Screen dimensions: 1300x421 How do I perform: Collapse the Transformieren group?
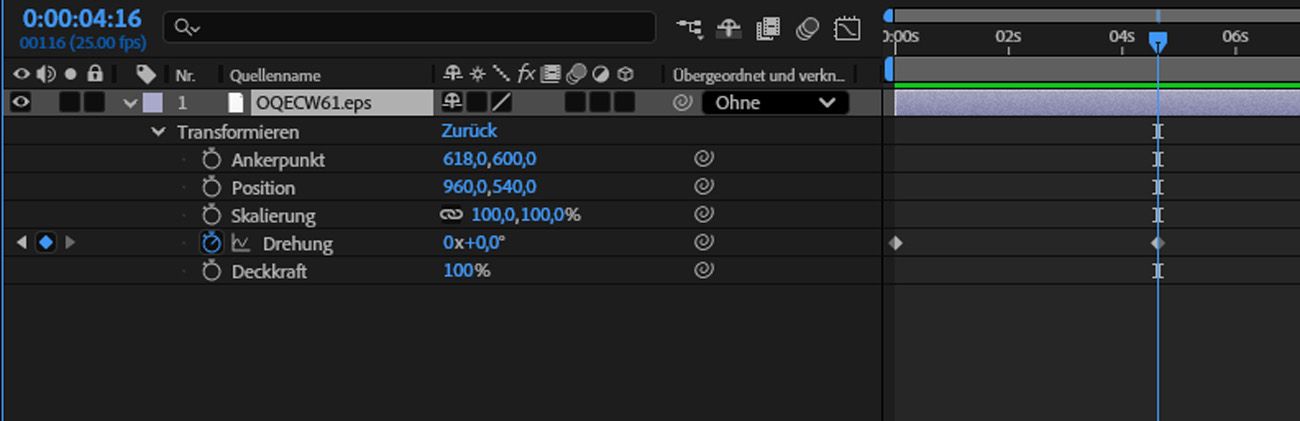[x=157, y=132]
